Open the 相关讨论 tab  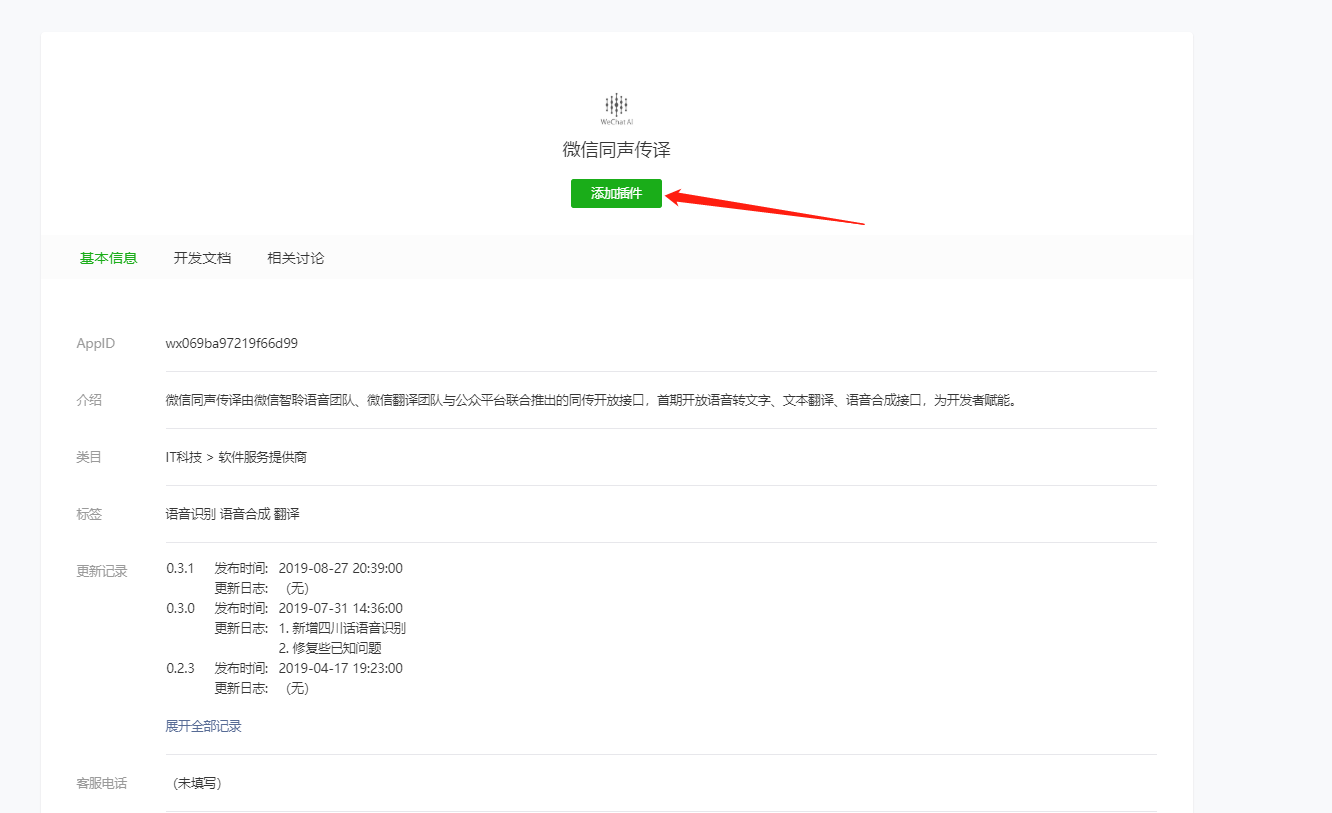pos(295,258)
